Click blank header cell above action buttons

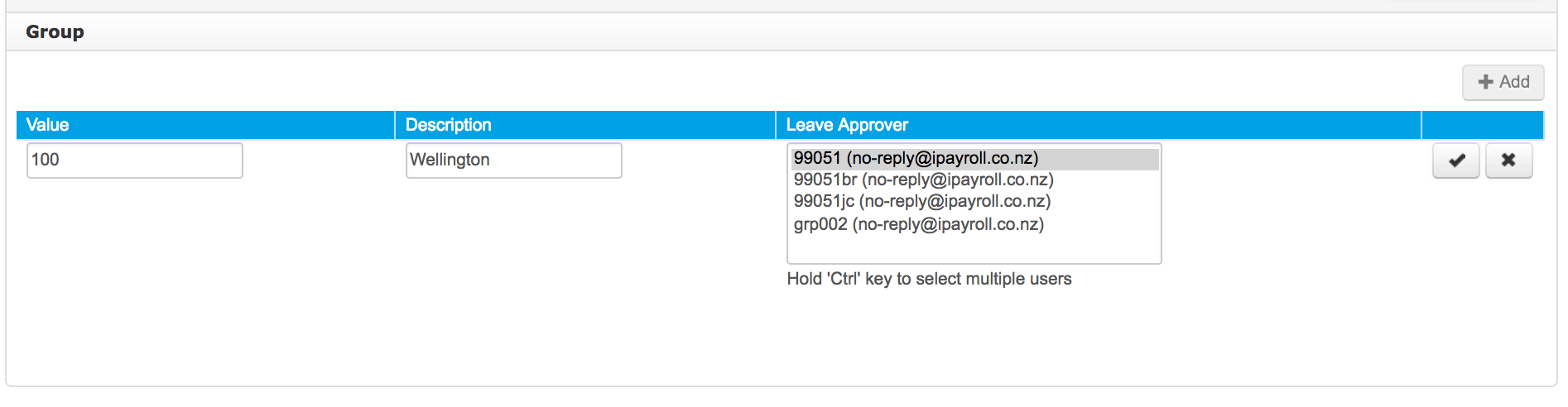1483,125
